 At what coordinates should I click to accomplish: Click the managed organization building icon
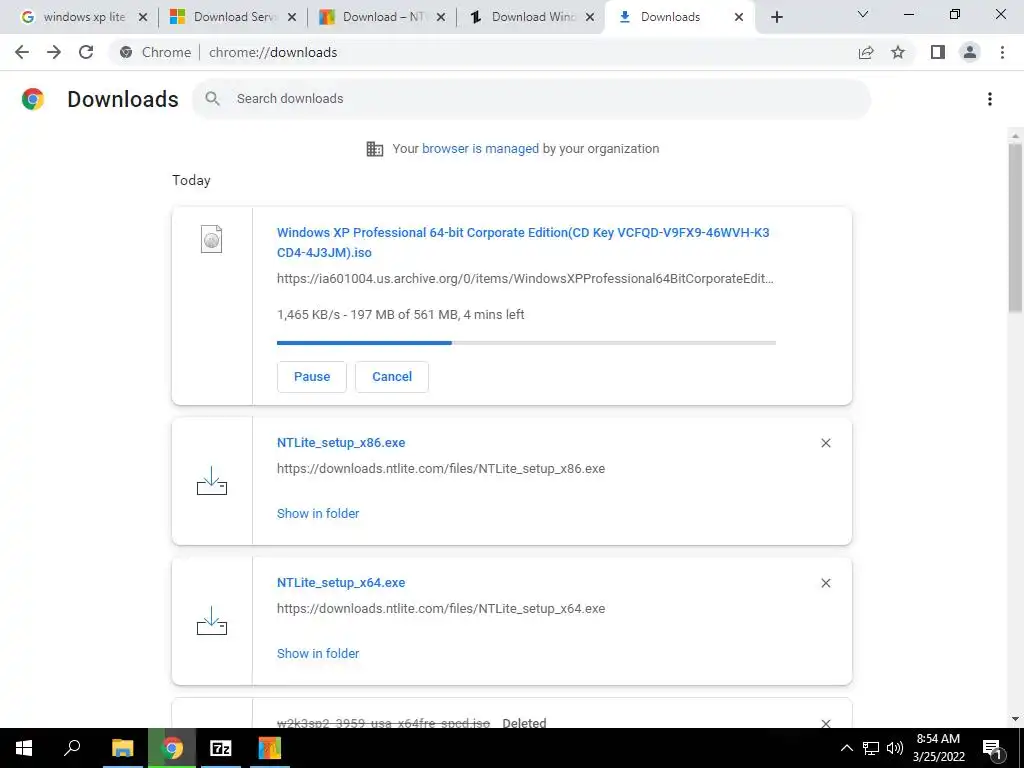[x=375, y=149]
